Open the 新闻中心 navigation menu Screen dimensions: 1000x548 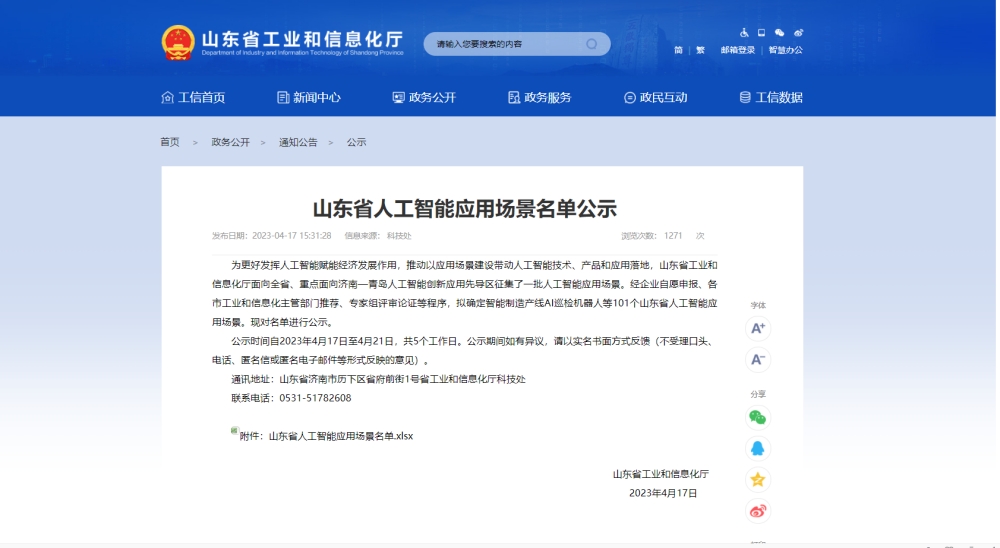tap(309, 97)
